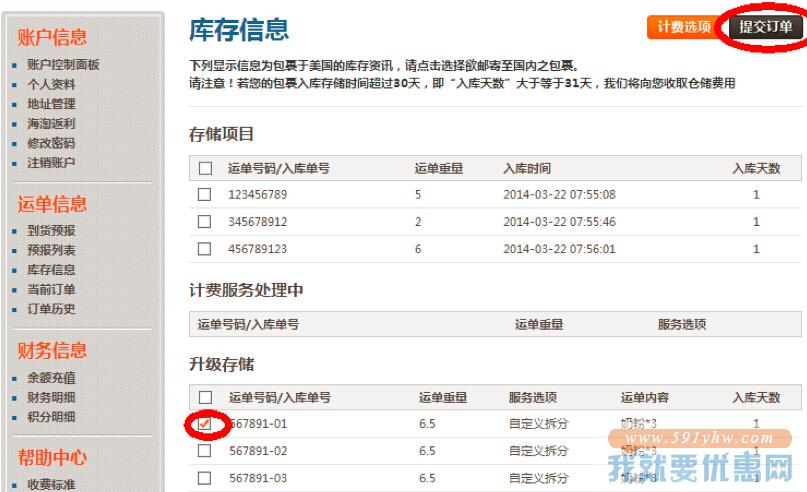Check the box for waybill 345678912
This screenshot has width=807, height=492.
click(x=204, y=222)
